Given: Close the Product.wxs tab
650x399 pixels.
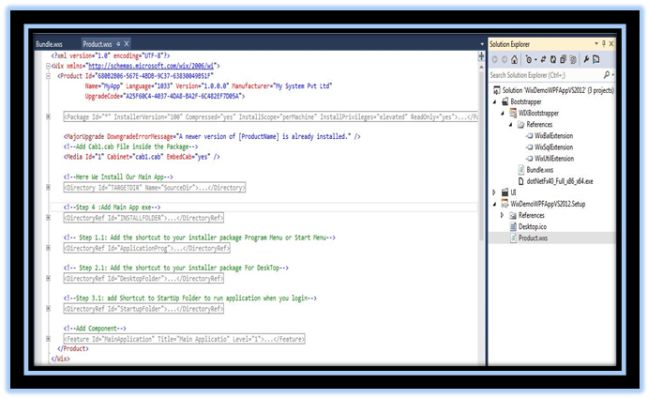Looking at the screenshot, I should click(126, 44).
